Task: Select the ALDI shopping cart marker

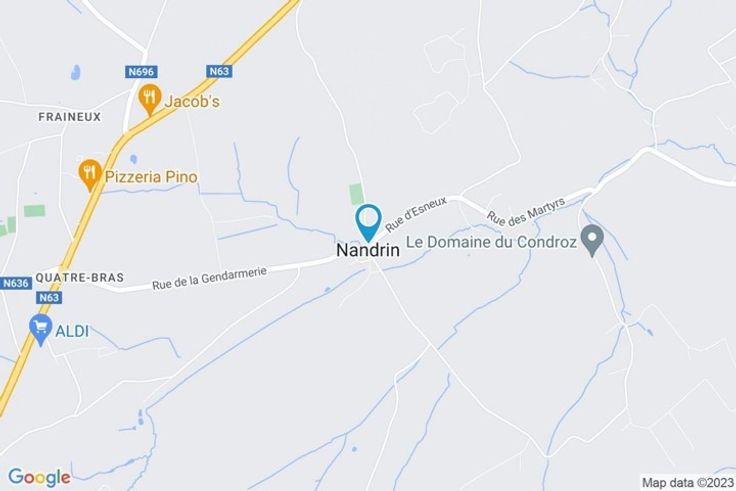Action: [x=40, y=330]
